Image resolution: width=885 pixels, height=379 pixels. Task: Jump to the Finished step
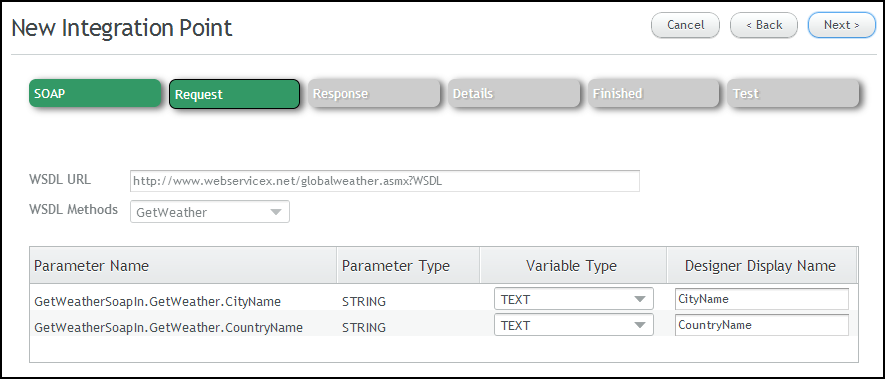pyautogui.click(x=654, y=93)
